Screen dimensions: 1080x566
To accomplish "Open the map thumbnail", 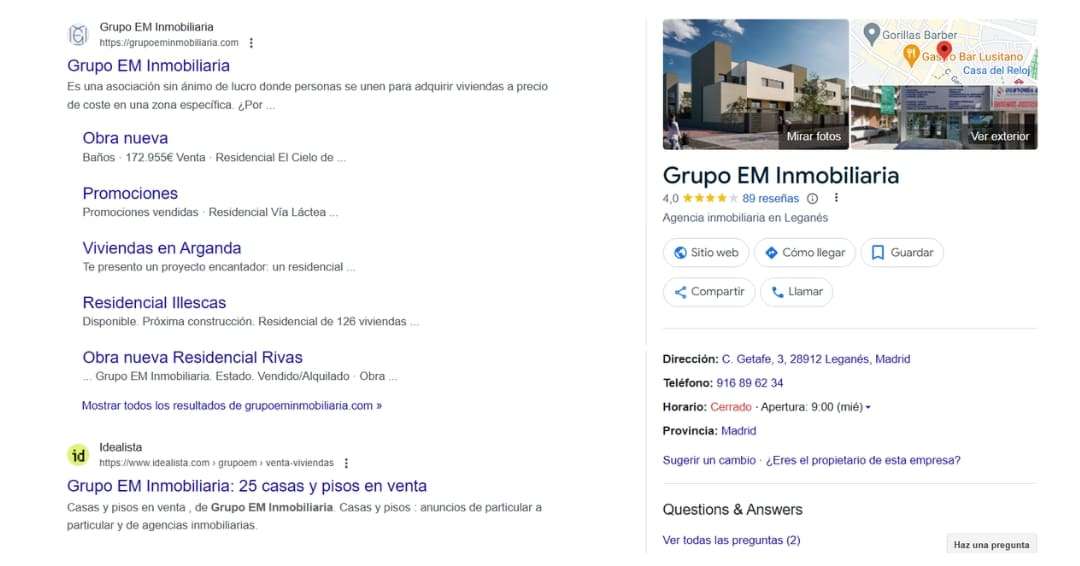I will click(x=944, y=52).
